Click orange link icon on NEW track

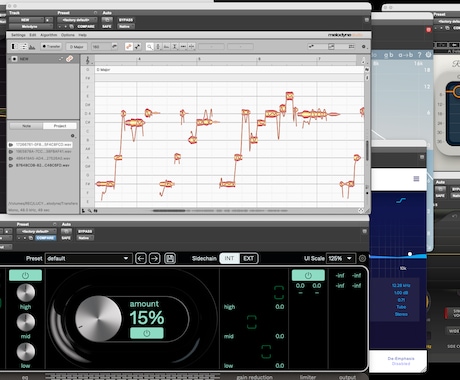point(69,59)
